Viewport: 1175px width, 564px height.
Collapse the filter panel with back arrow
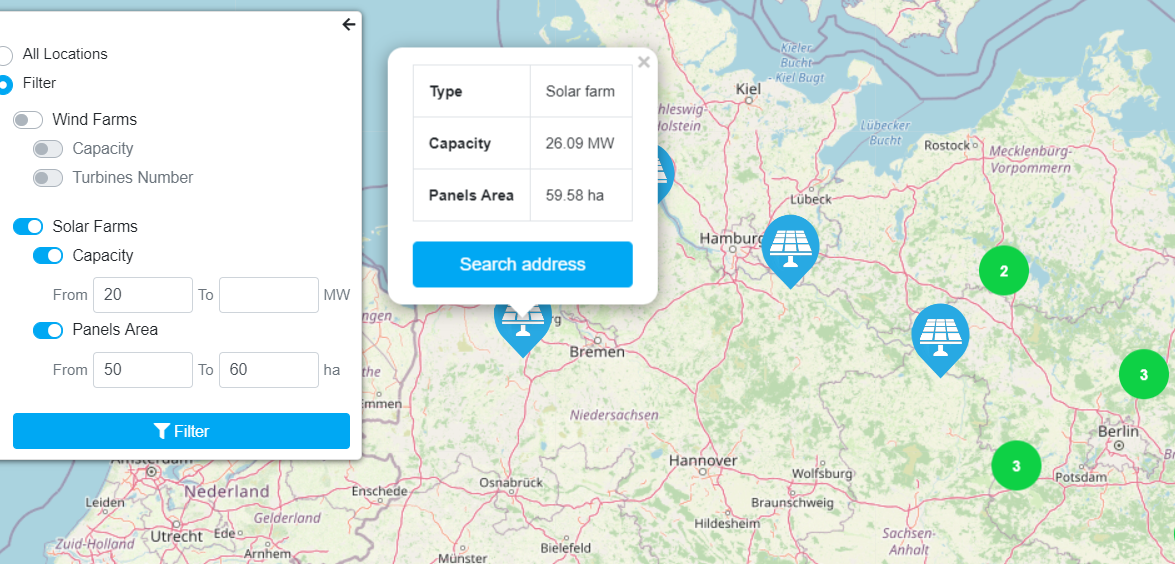click(348, 25)
